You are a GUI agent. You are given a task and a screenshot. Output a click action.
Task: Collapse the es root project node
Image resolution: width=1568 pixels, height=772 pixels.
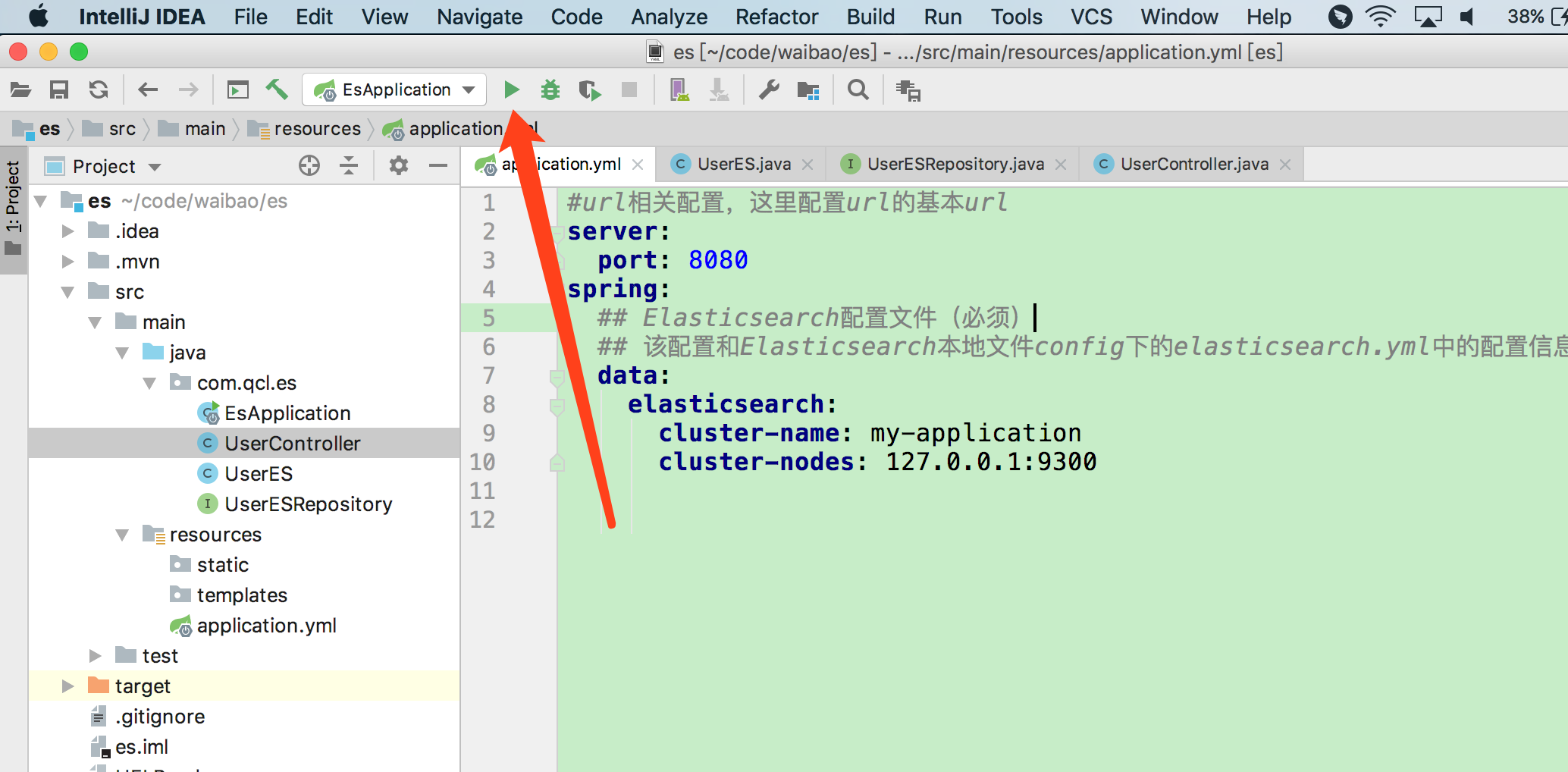pyautogui.click(x=42, y=201)
